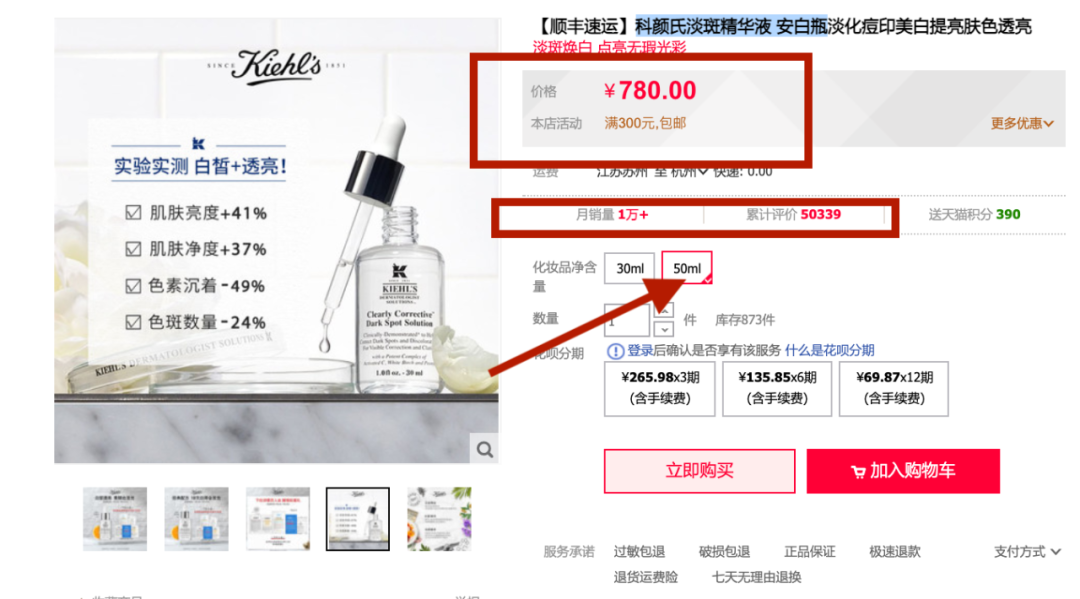Select the first product thumbnail

[x=115, y=519]
